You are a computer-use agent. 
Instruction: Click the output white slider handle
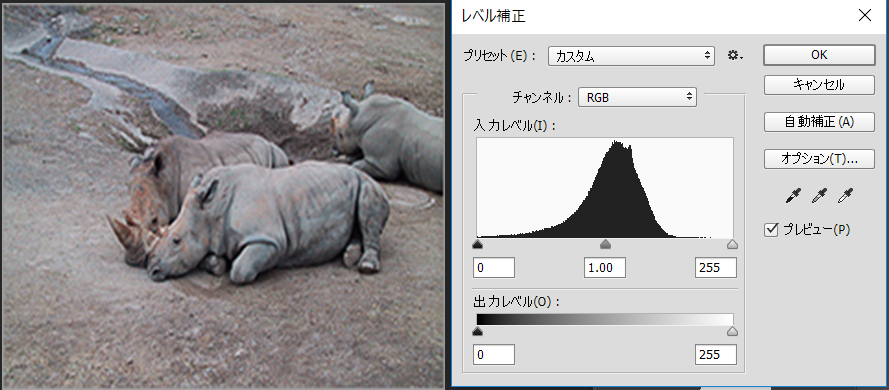(733, 331)
